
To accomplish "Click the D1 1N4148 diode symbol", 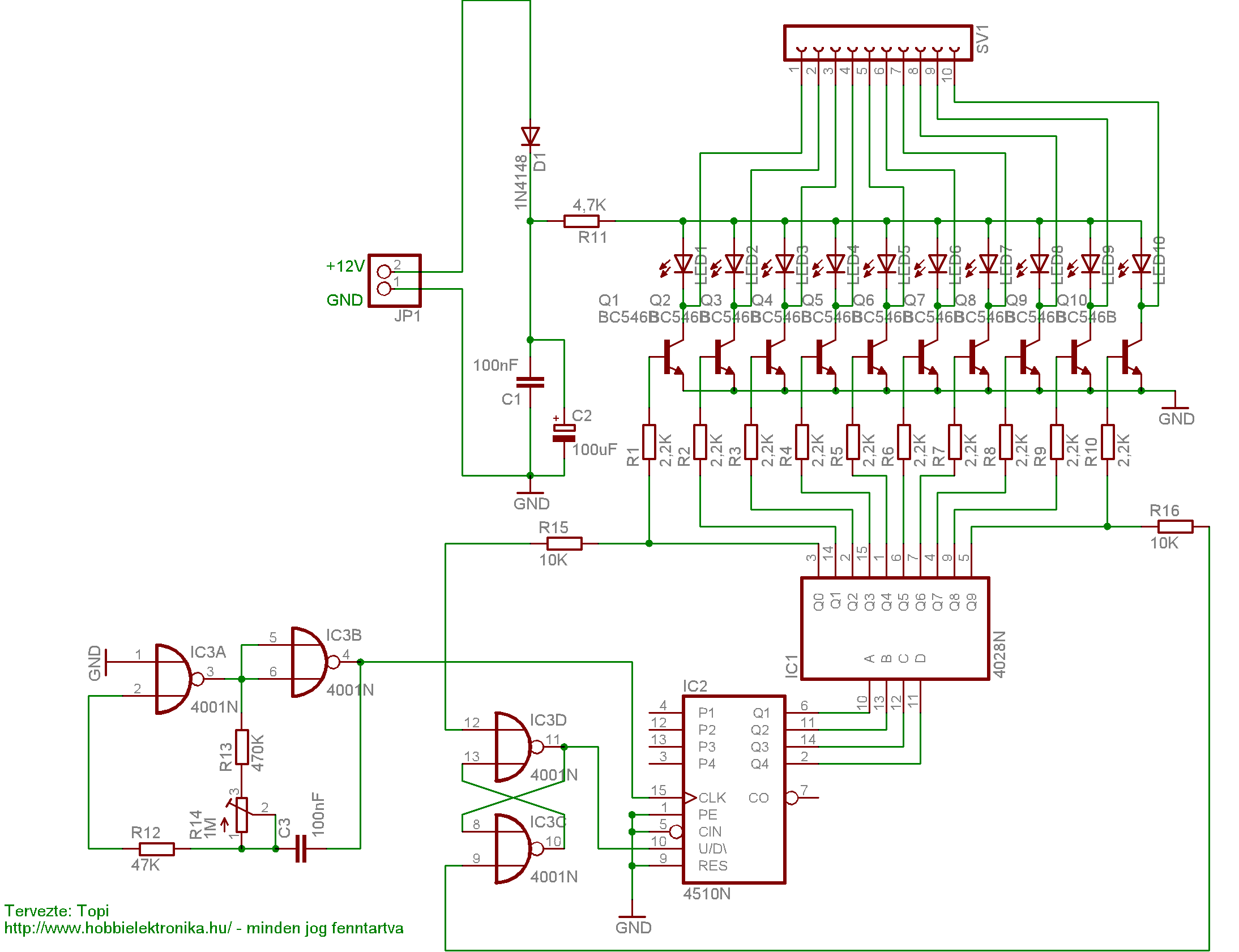I will point(530,136).
